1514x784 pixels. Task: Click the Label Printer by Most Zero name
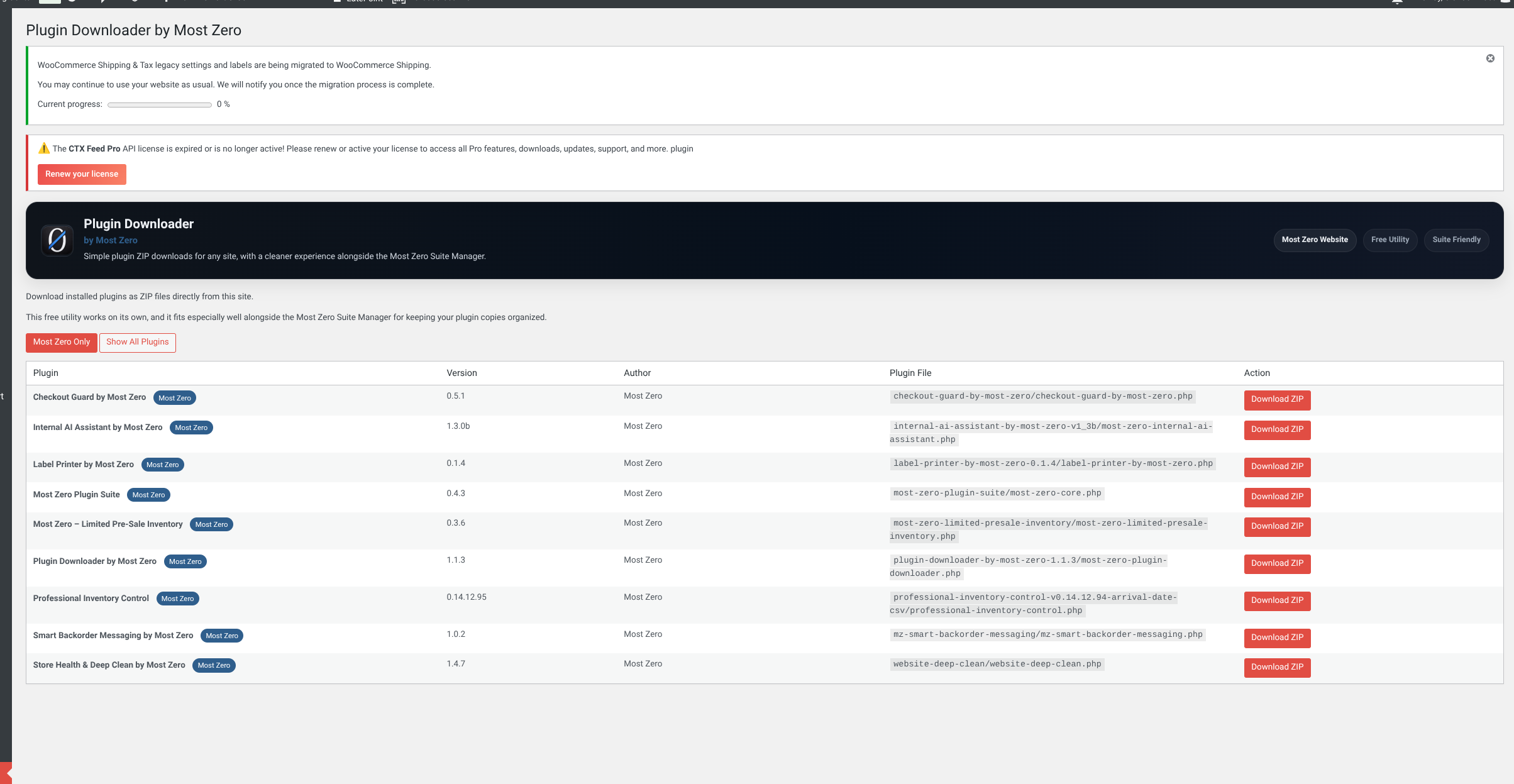tap(84, 465)
